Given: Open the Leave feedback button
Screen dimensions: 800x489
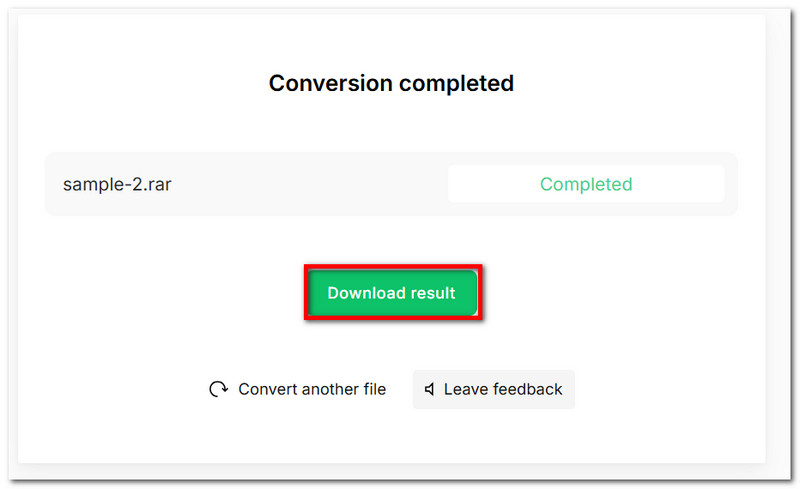Looking at the screenshot, I should pyautogui.click(x=494, y=389).
